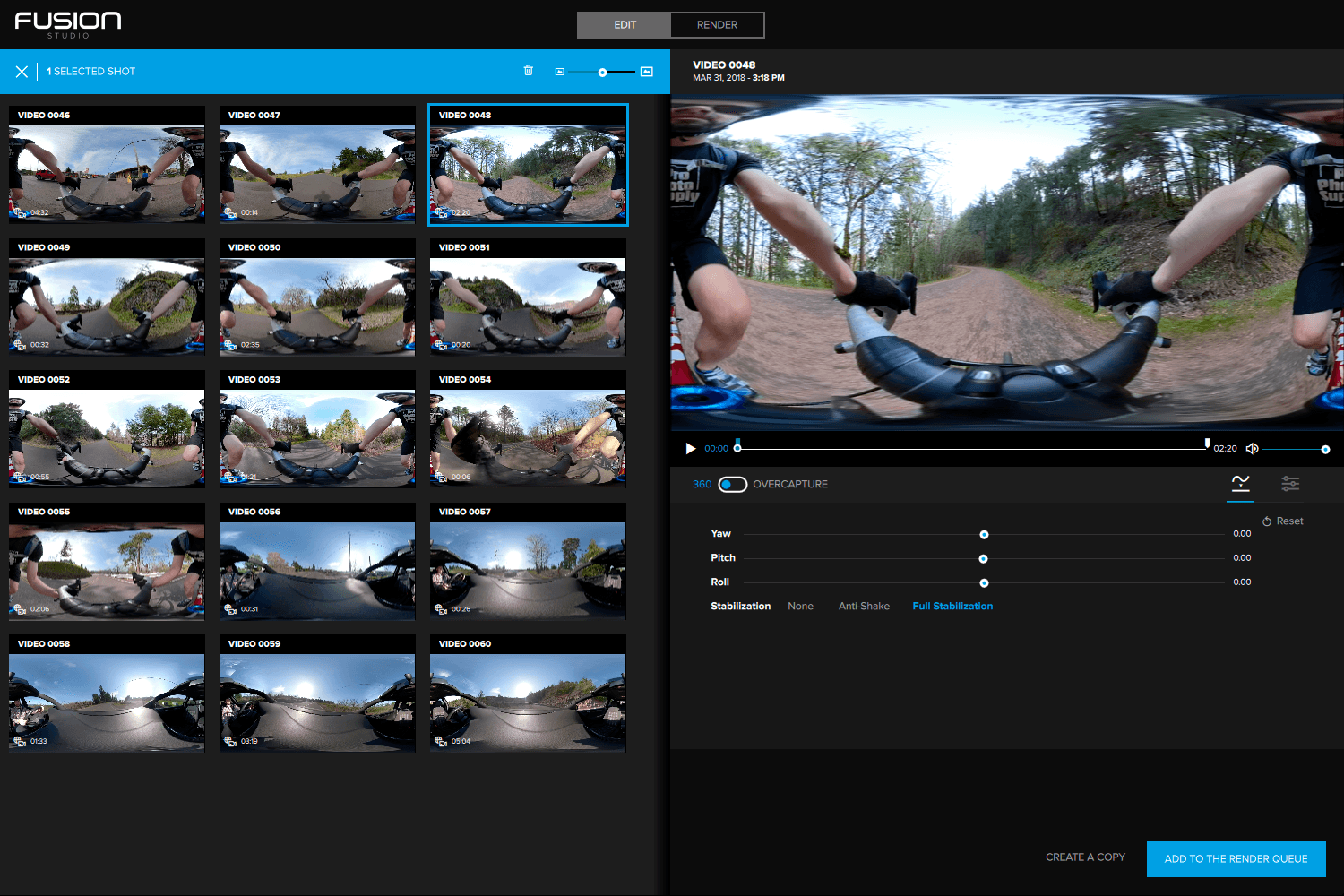Select the VIDEO 0051 thumbnail
Image resolution: width=1344 pixels, height=896 pixels.
click(x=528, y=297)
